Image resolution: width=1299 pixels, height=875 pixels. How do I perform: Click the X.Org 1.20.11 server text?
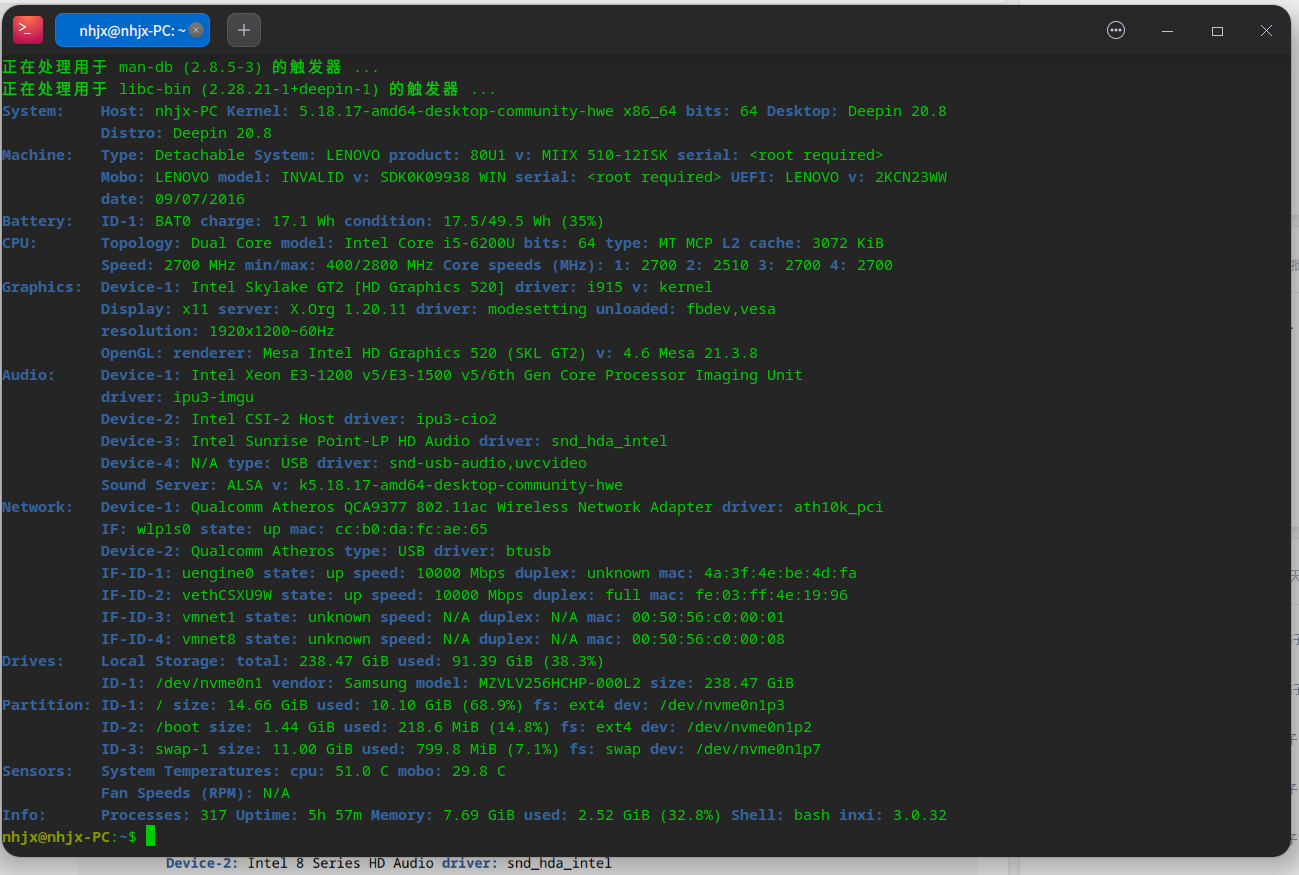(x=348, y=309)
